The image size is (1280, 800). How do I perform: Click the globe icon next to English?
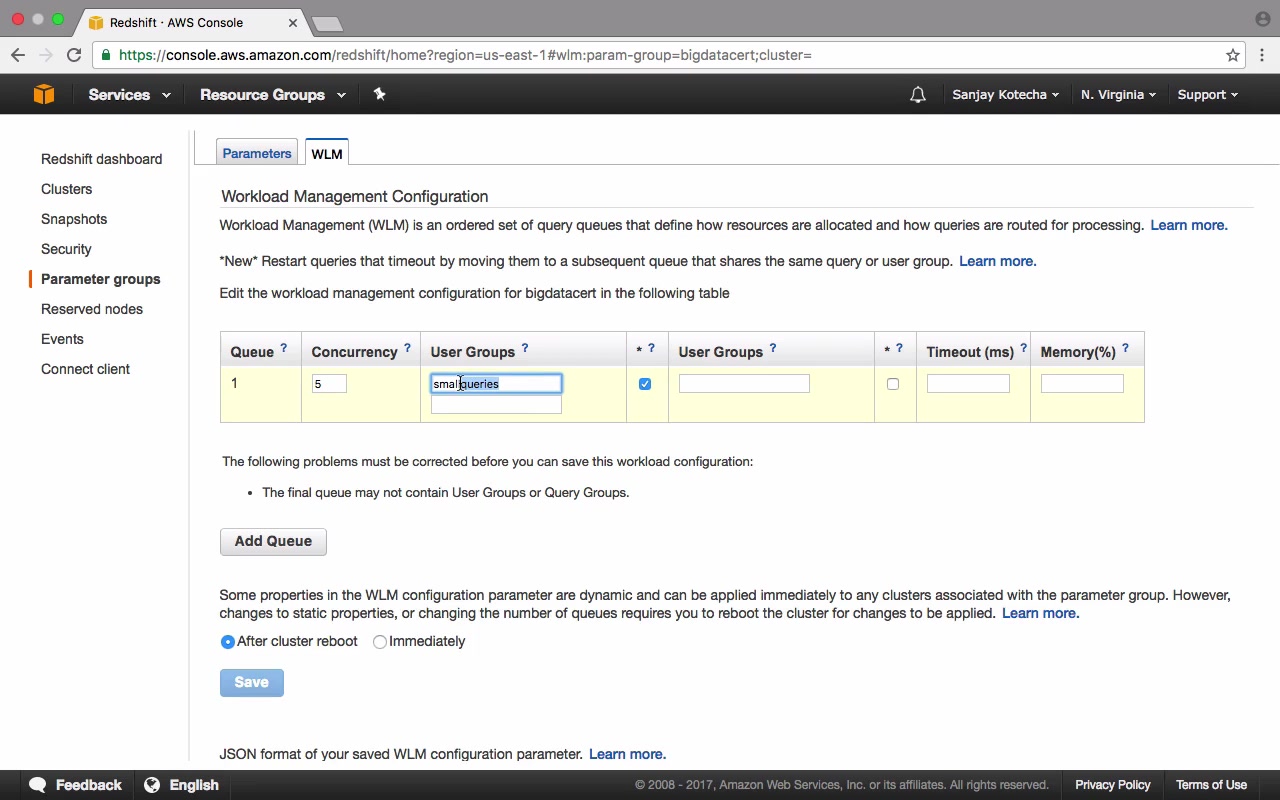point(152,785)
